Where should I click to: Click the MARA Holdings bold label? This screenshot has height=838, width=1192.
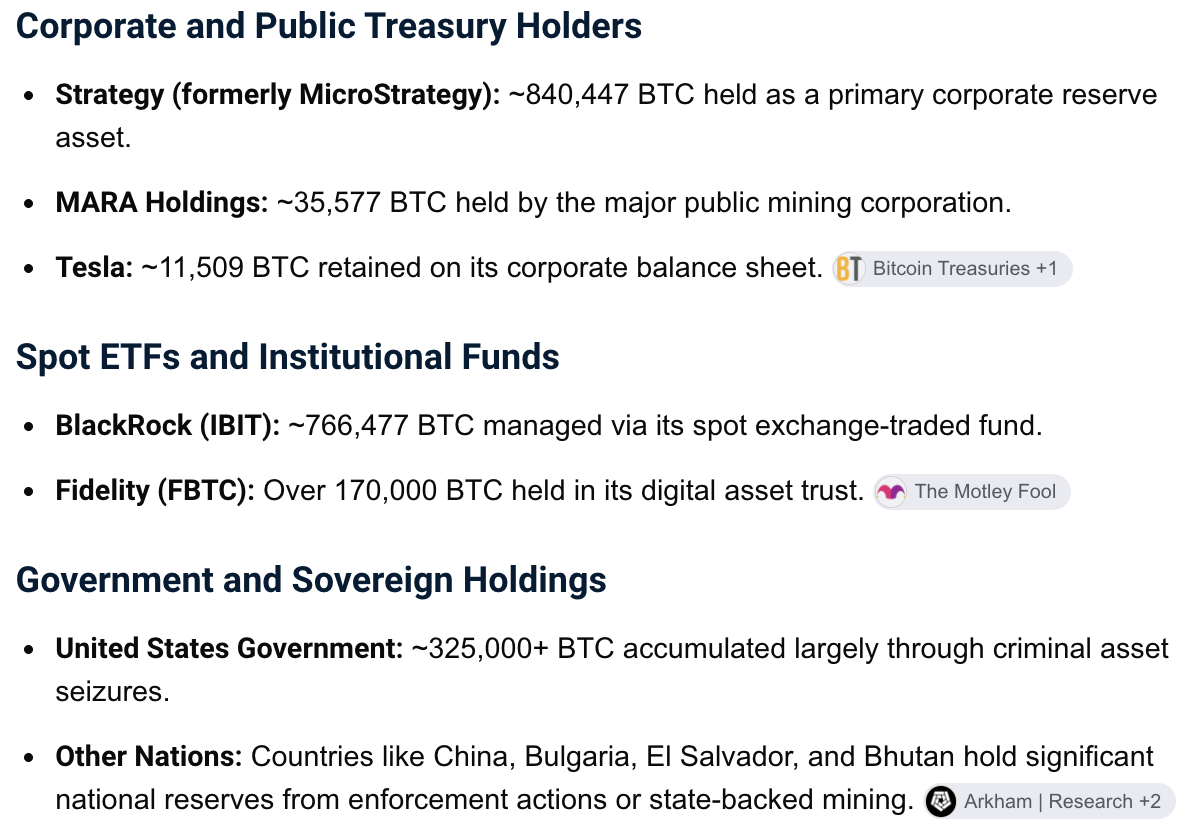point(162,203)
